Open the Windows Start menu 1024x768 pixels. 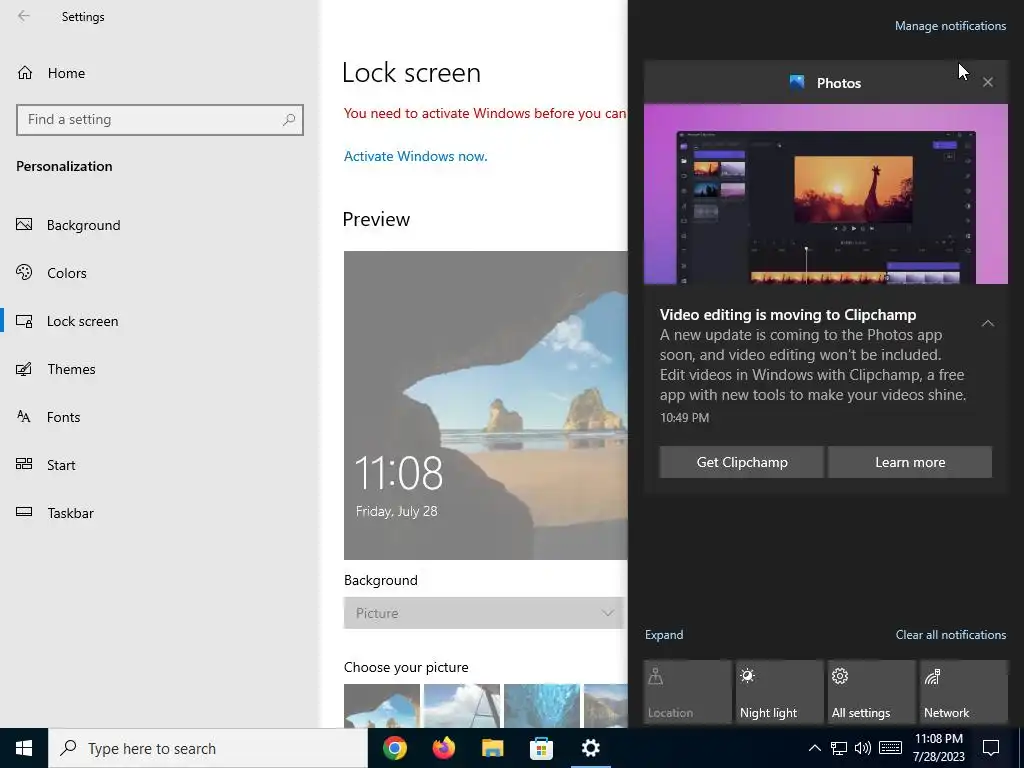click(x=24, y=748)
